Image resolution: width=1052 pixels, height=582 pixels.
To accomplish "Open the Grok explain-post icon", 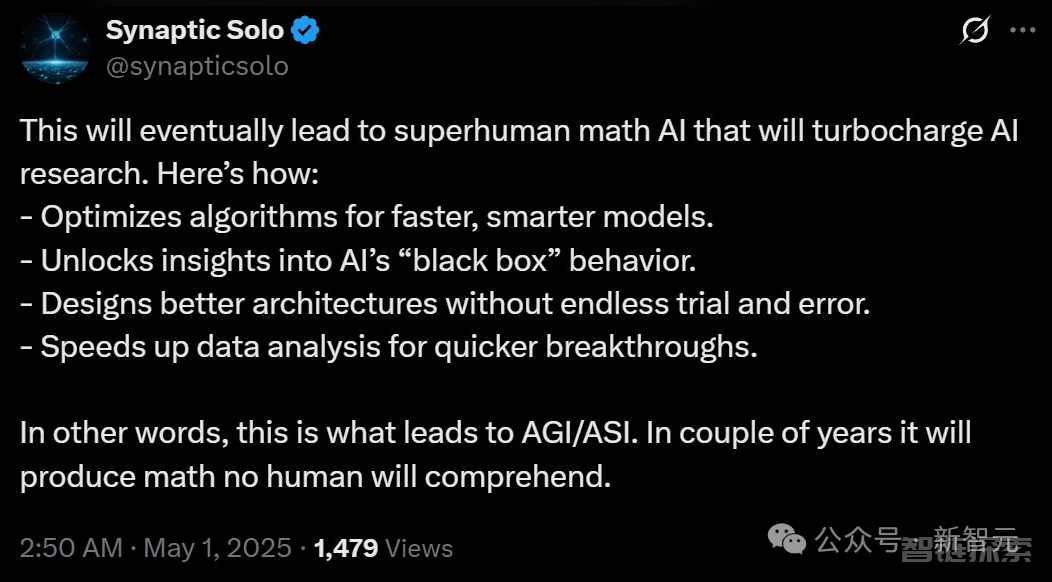I will (975, 30).
